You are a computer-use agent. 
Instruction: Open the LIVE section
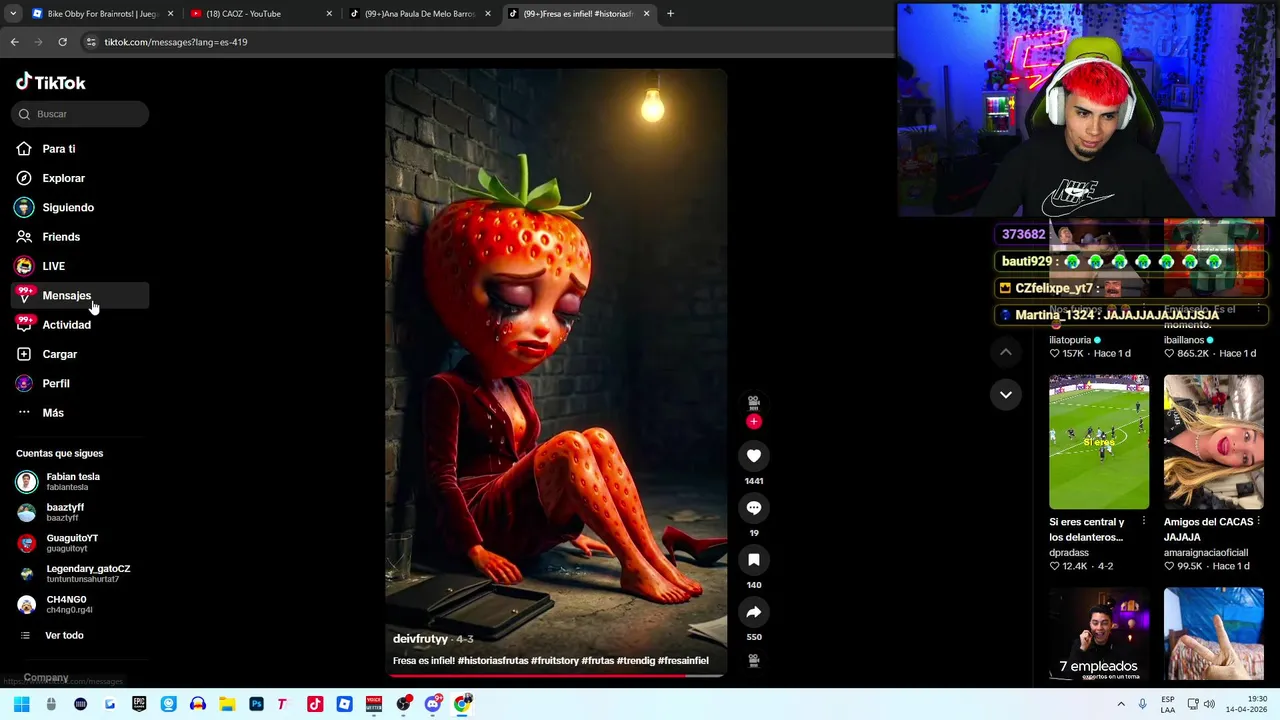[80, 266]
